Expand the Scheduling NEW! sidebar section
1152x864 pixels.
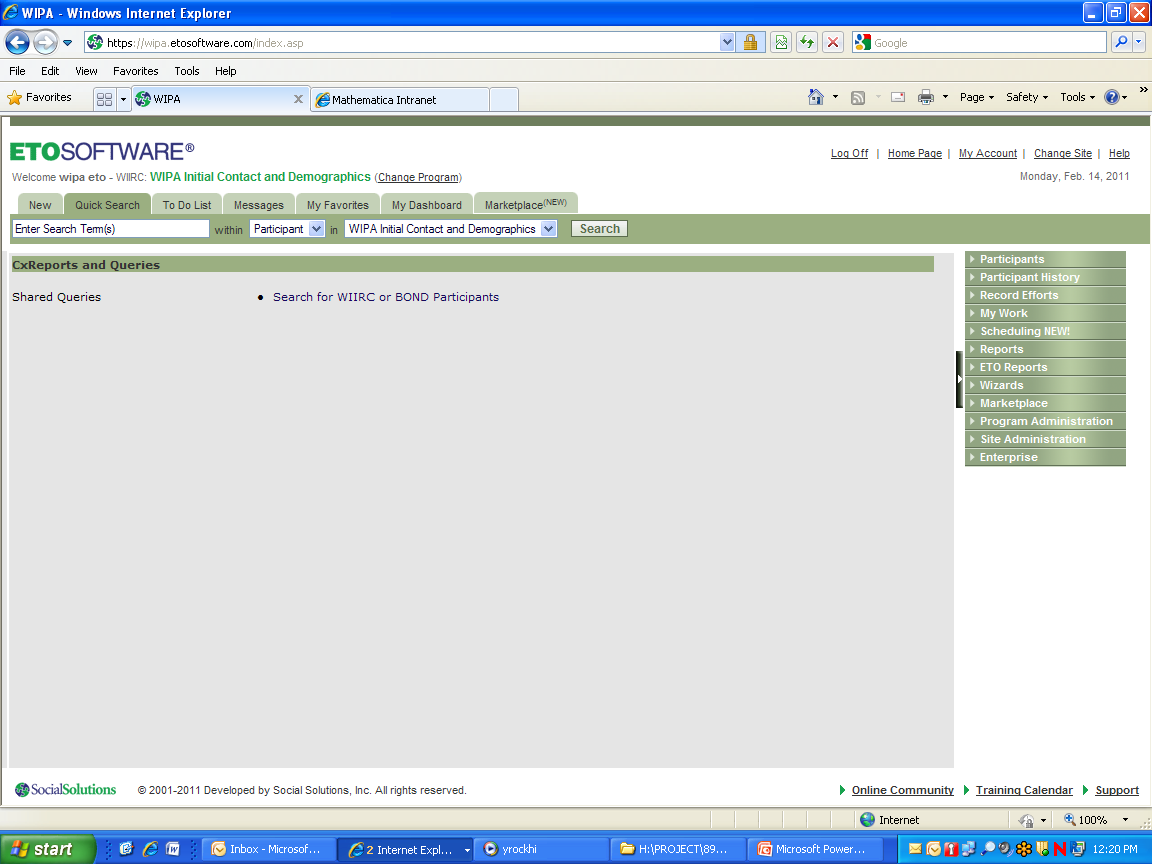coord(1045,331)
